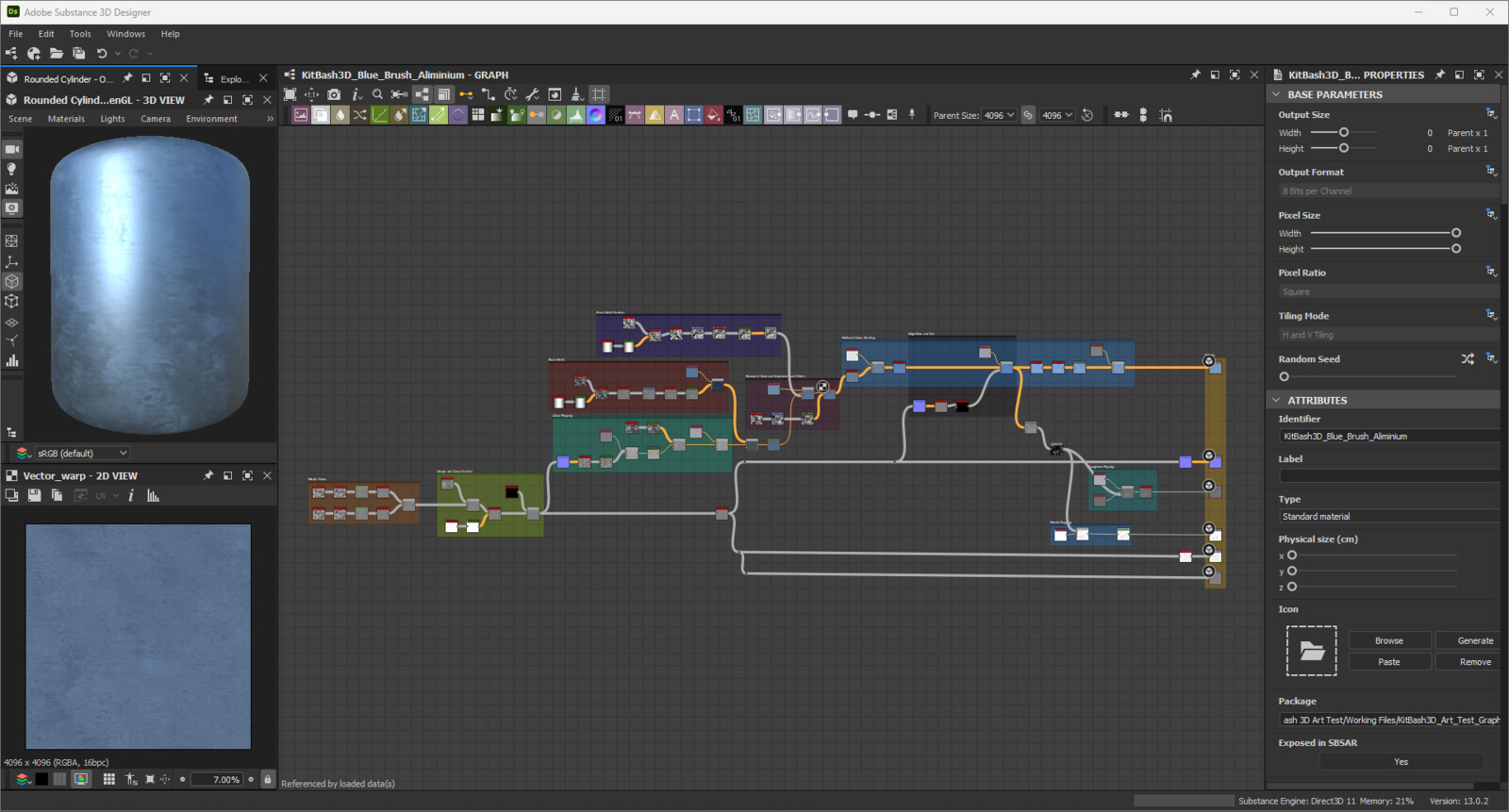Open the Tiling Mode dropdown
The image size is (1509, 812).
click(1388, 335)
